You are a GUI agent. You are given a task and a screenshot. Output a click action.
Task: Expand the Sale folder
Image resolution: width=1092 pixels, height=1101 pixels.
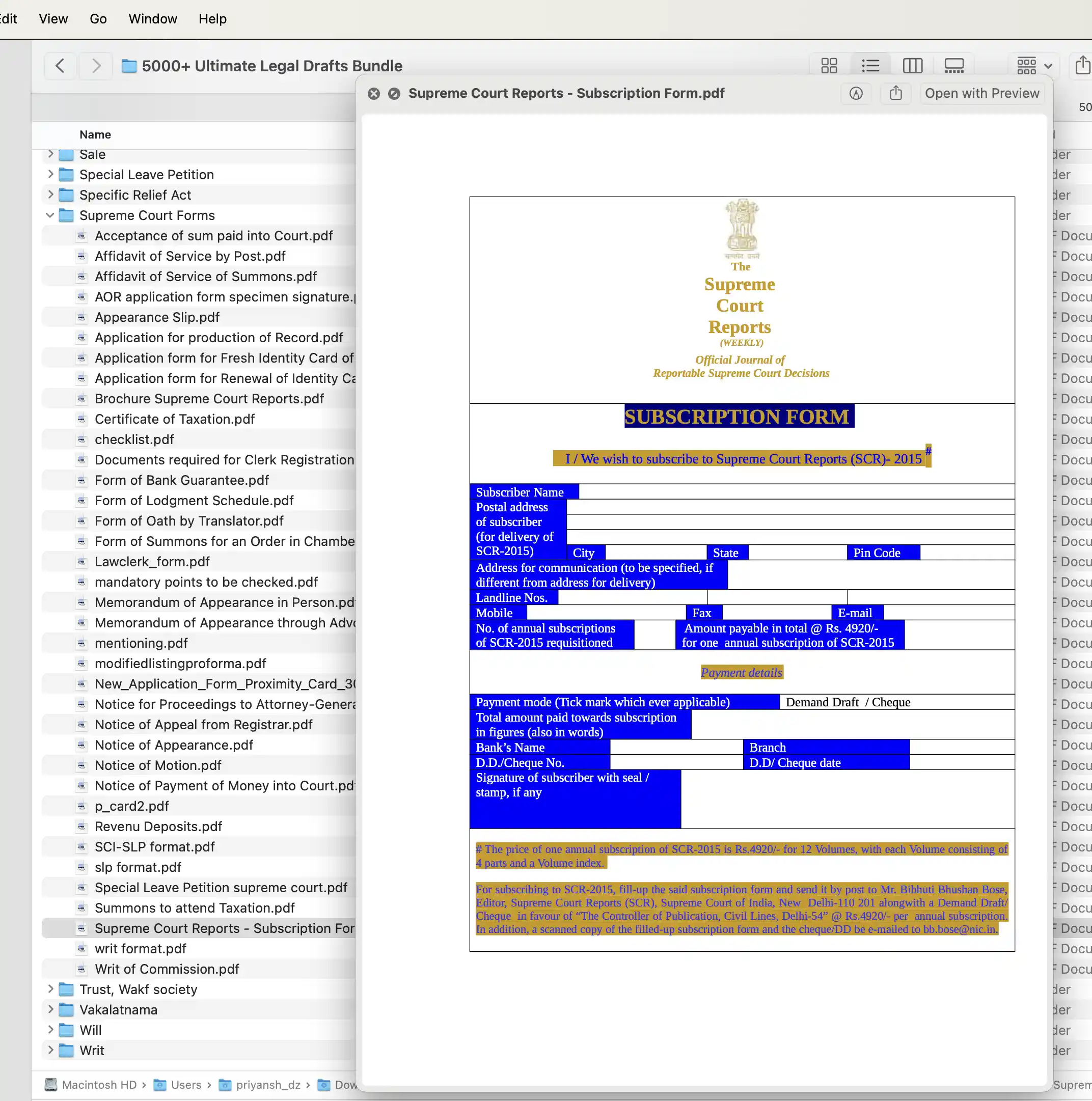pos(51,154)
